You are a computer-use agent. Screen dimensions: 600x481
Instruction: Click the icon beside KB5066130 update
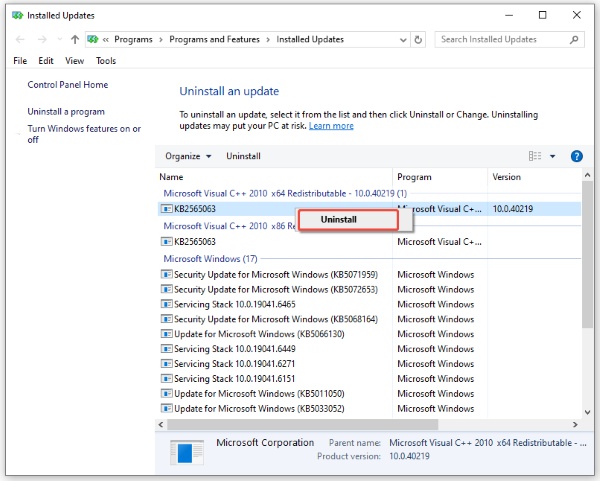166,334
